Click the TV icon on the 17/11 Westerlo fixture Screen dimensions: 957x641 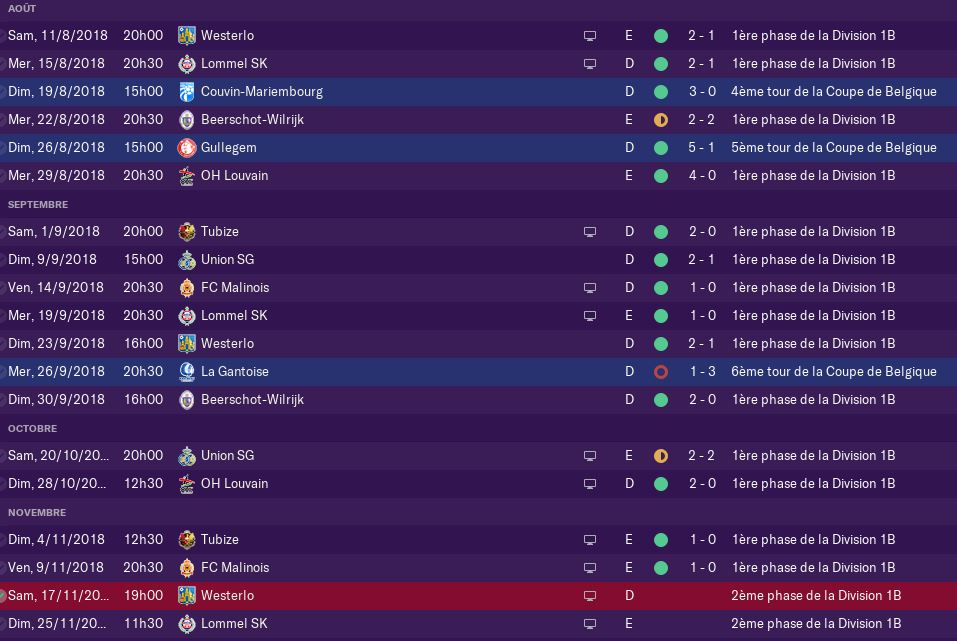coord(590,596)
